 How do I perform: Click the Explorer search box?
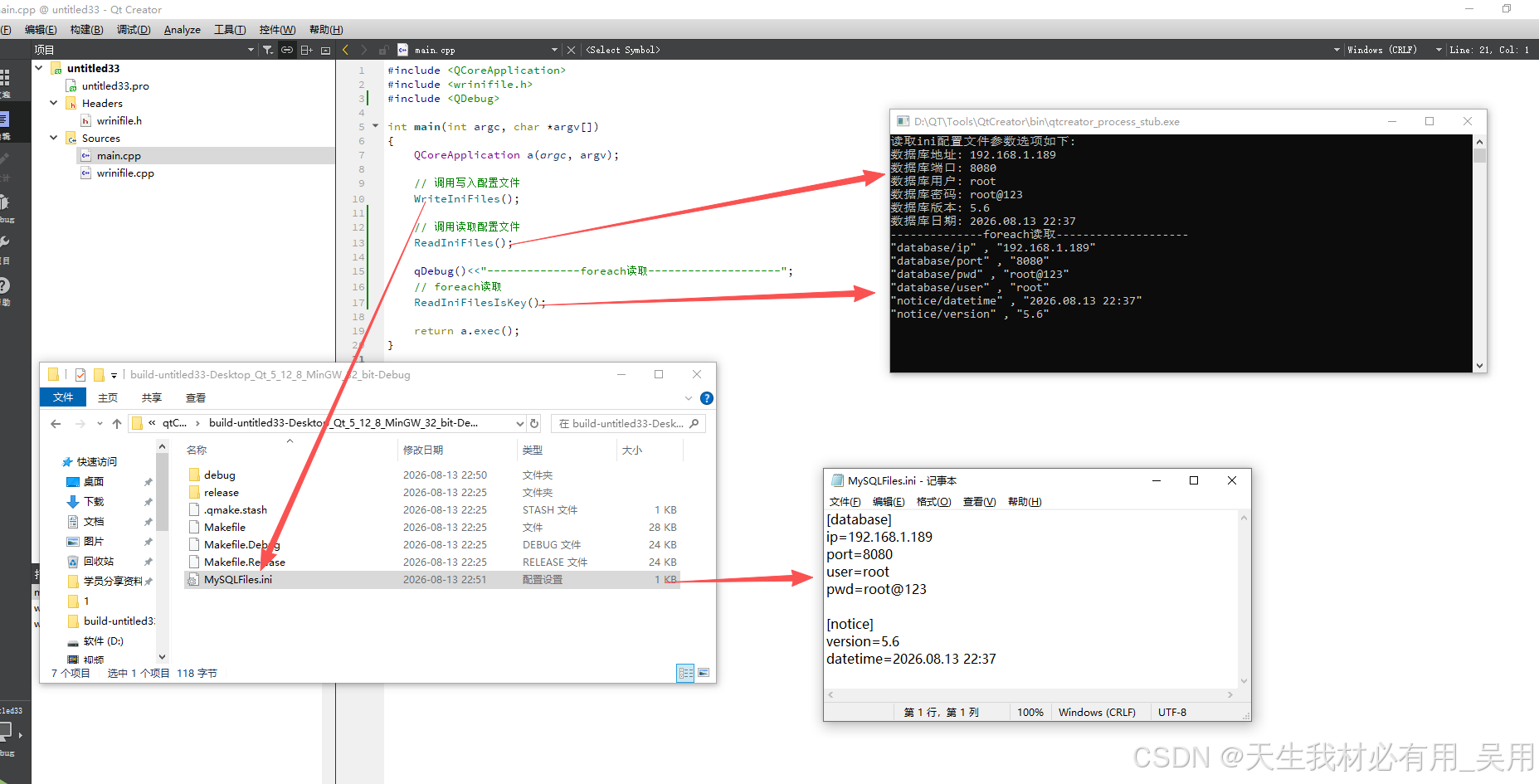[628, 423]
